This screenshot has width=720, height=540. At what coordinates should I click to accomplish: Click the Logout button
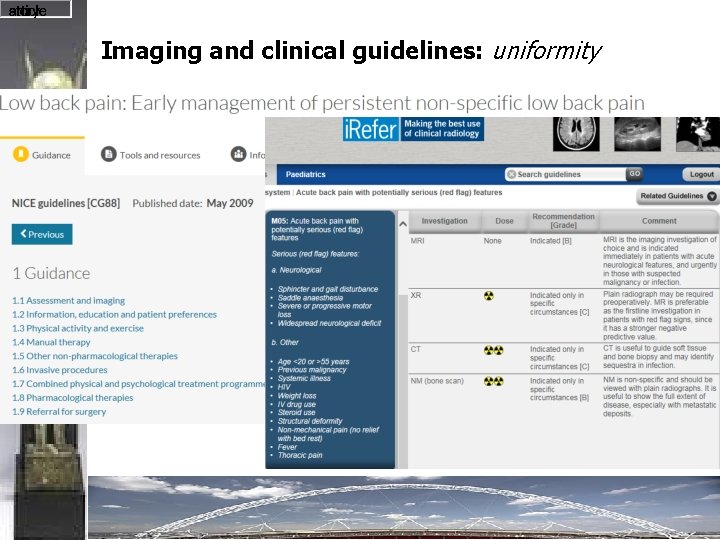701,174
